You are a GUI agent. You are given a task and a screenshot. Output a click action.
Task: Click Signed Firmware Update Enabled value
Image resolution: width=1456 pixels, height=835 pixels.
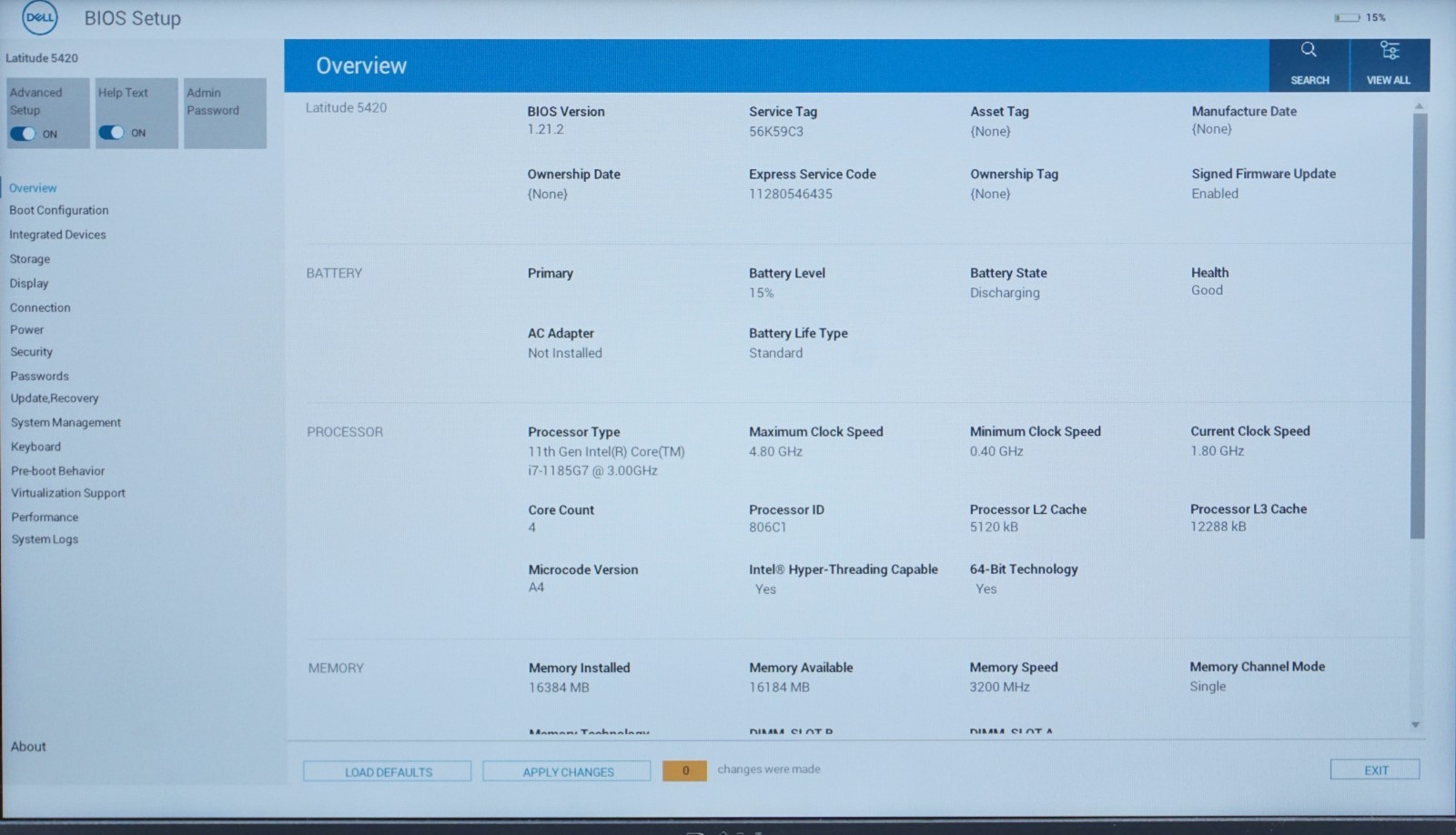(1215, 194)
